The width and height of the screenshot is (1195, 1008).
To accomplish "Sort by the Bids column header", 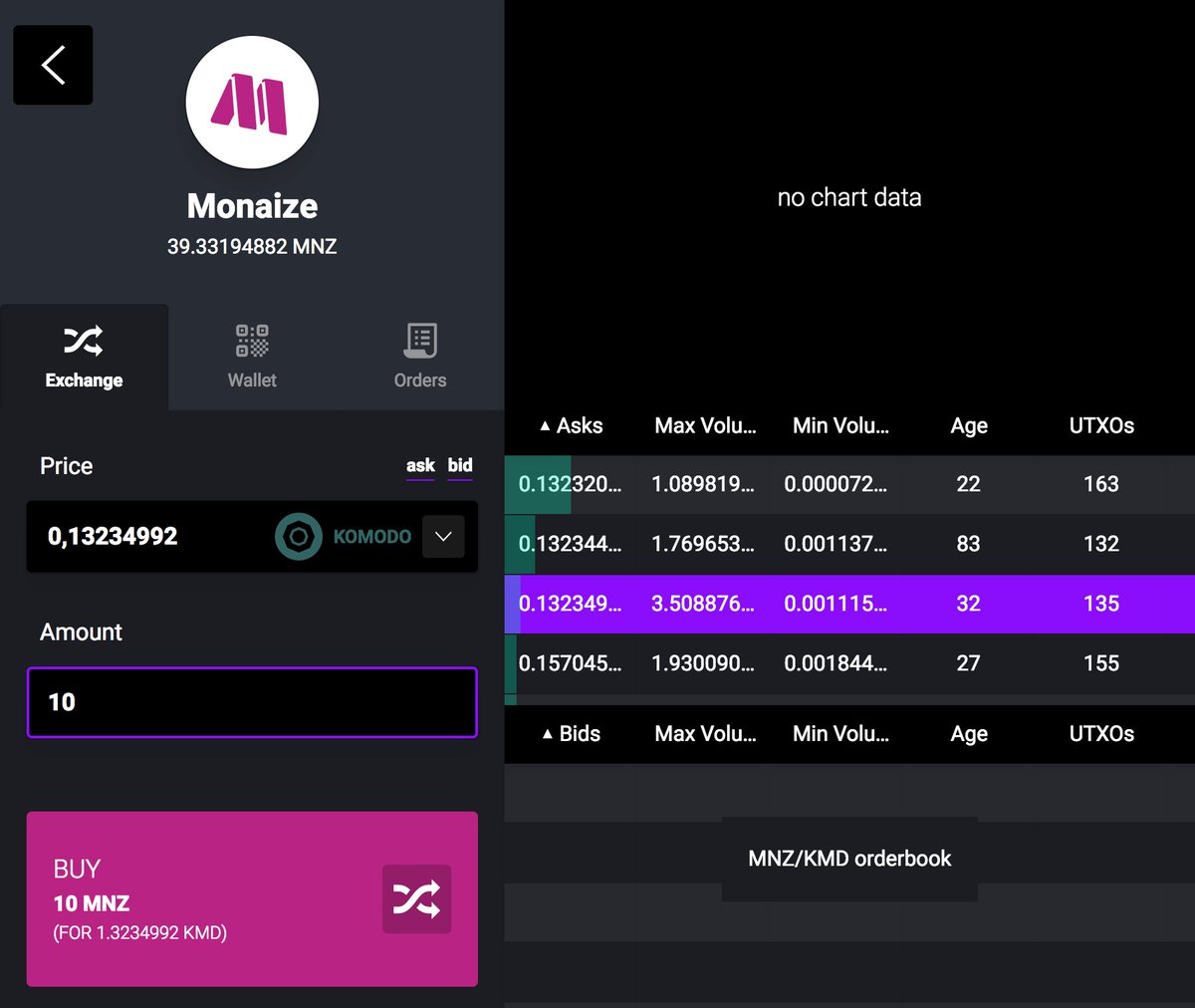I will [x=572, y=734].
